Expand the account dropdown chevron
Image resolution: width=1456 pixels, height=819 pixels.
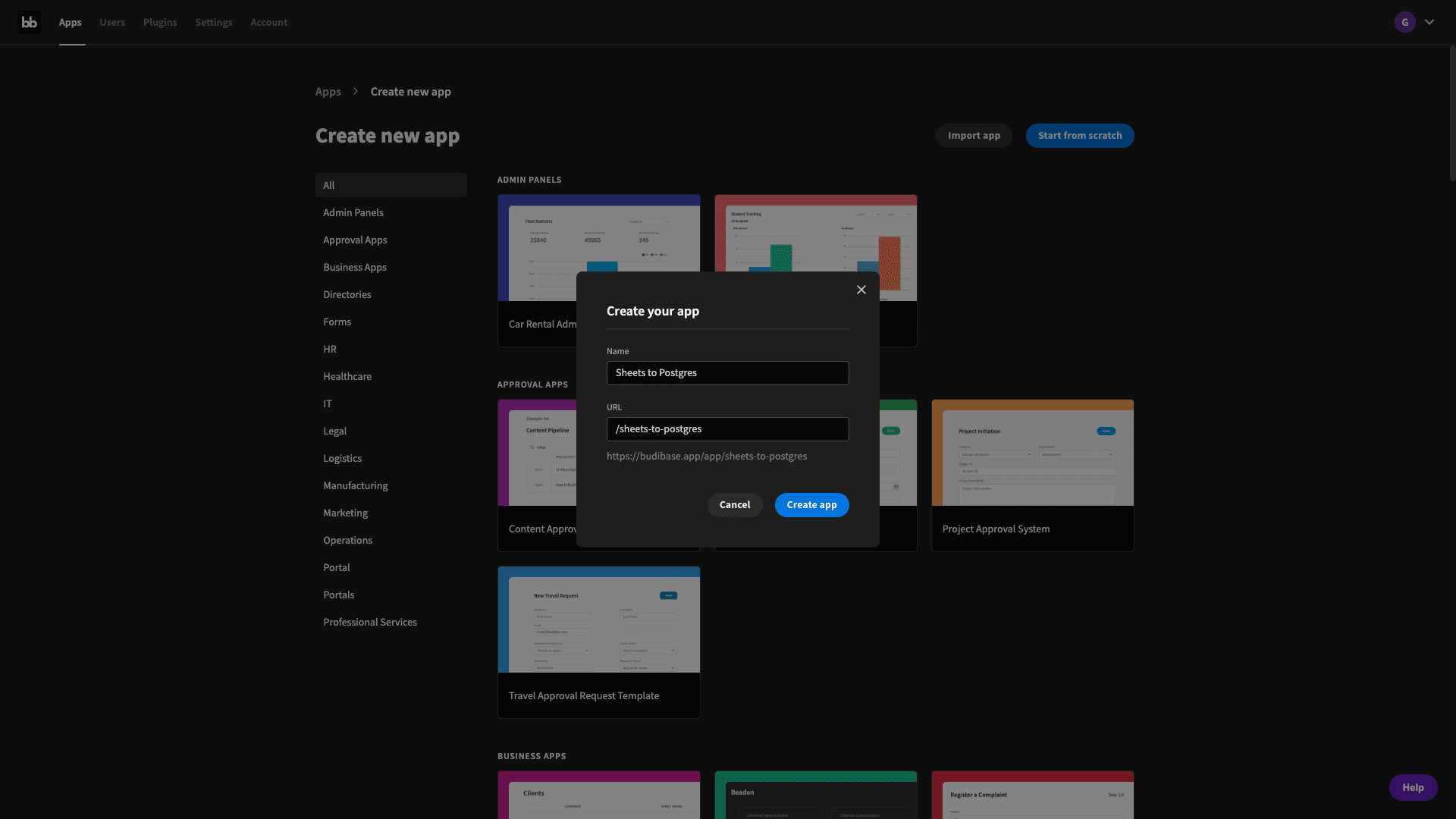[1429, 22]
